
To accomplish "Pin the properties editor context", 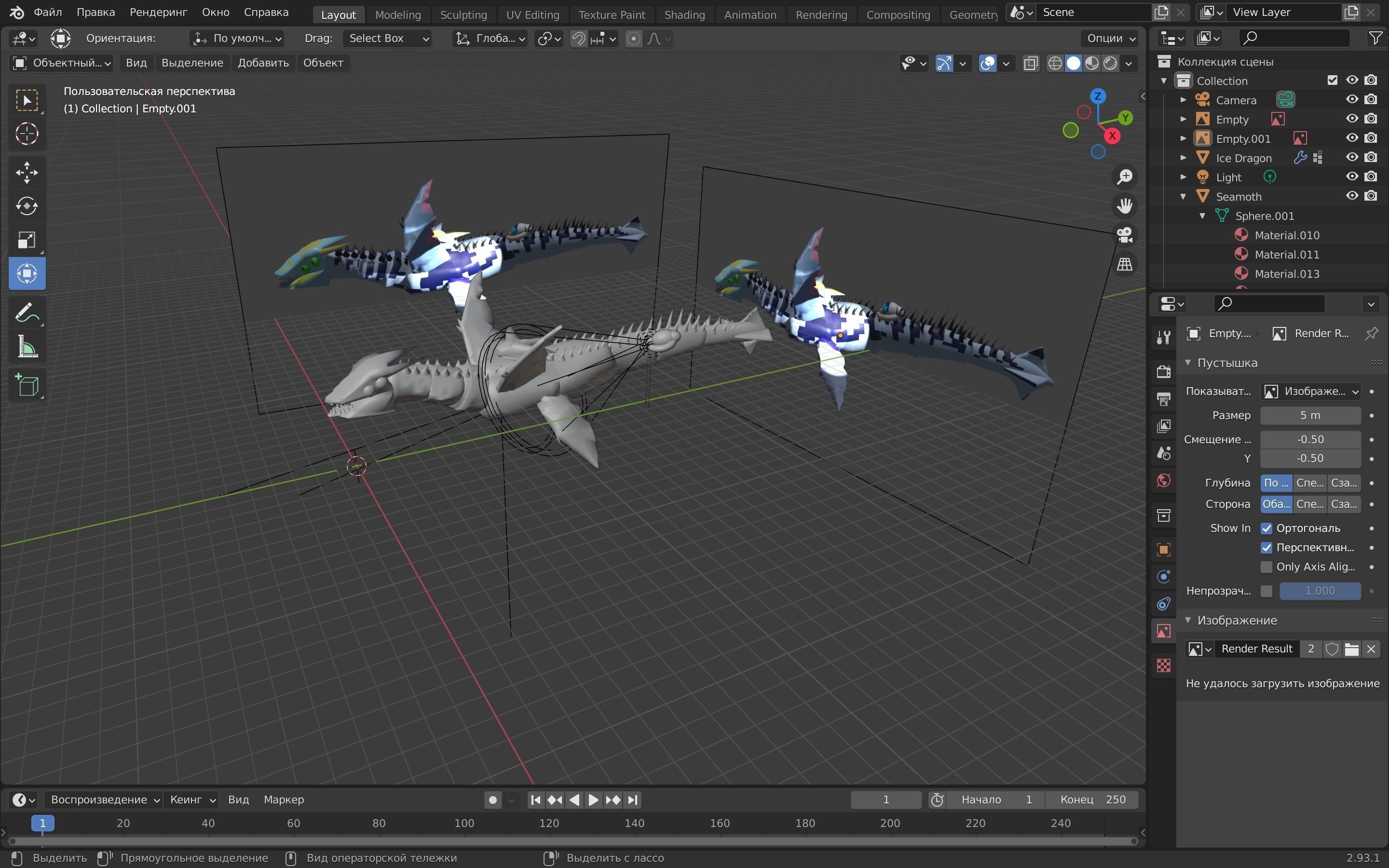I will [x=1371, y=334].
